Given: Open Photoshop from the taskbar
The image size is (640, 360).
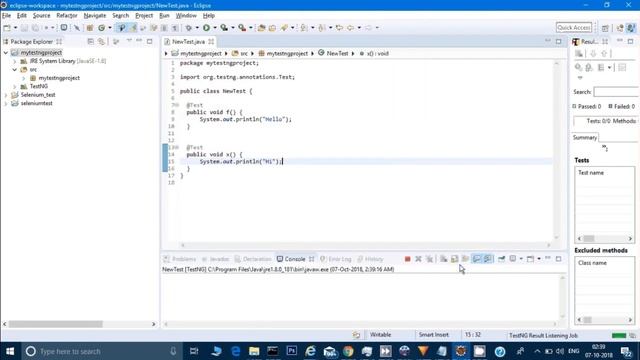Looking at the screenshot, I should pyautogui.click(x=291, y=351).
